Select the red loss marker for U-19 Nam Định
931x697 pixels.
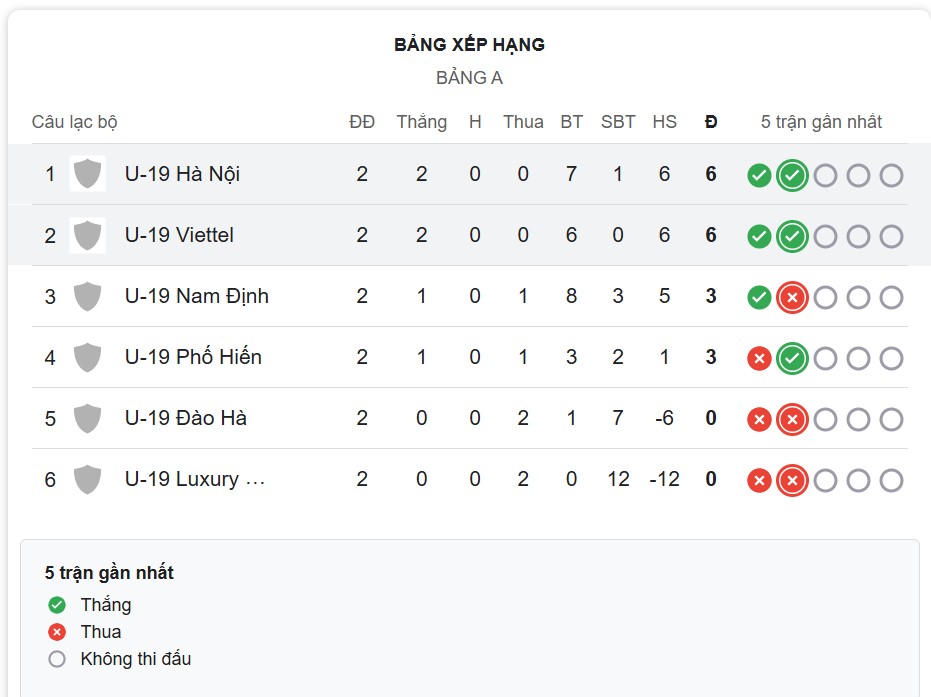(791, 296)
